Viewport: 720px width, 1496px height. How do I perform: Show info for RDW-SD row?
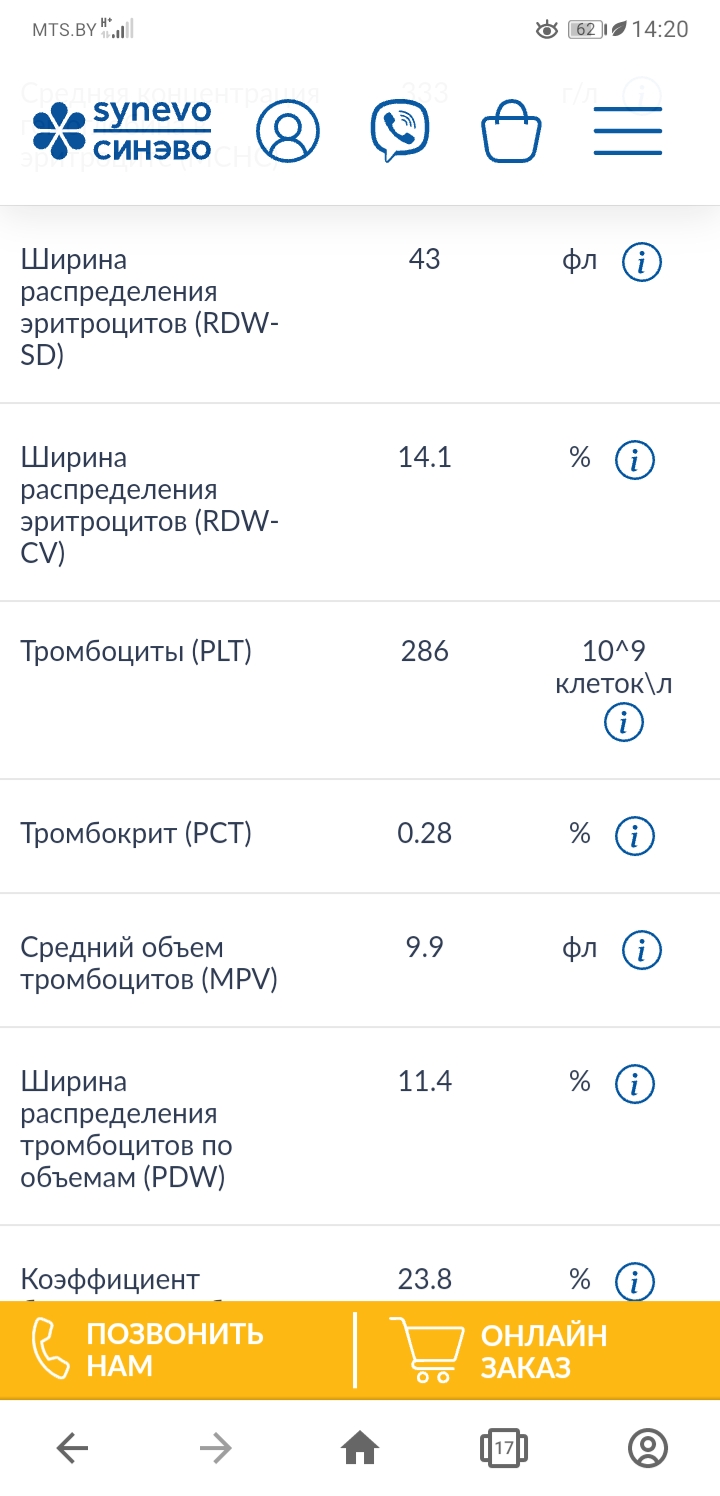641,263
